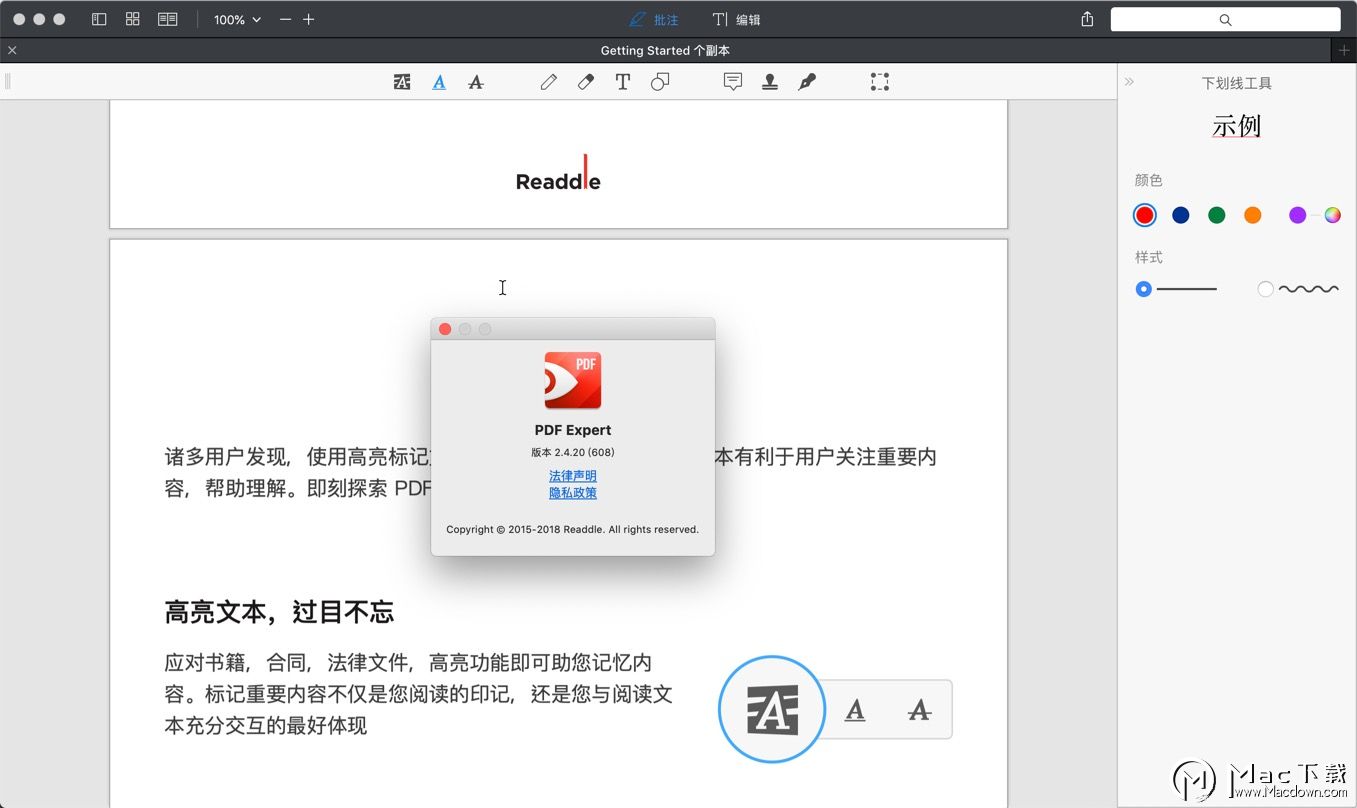Select the underline text tool
This screenshot has width=1357, height=808.
[439, 82]
